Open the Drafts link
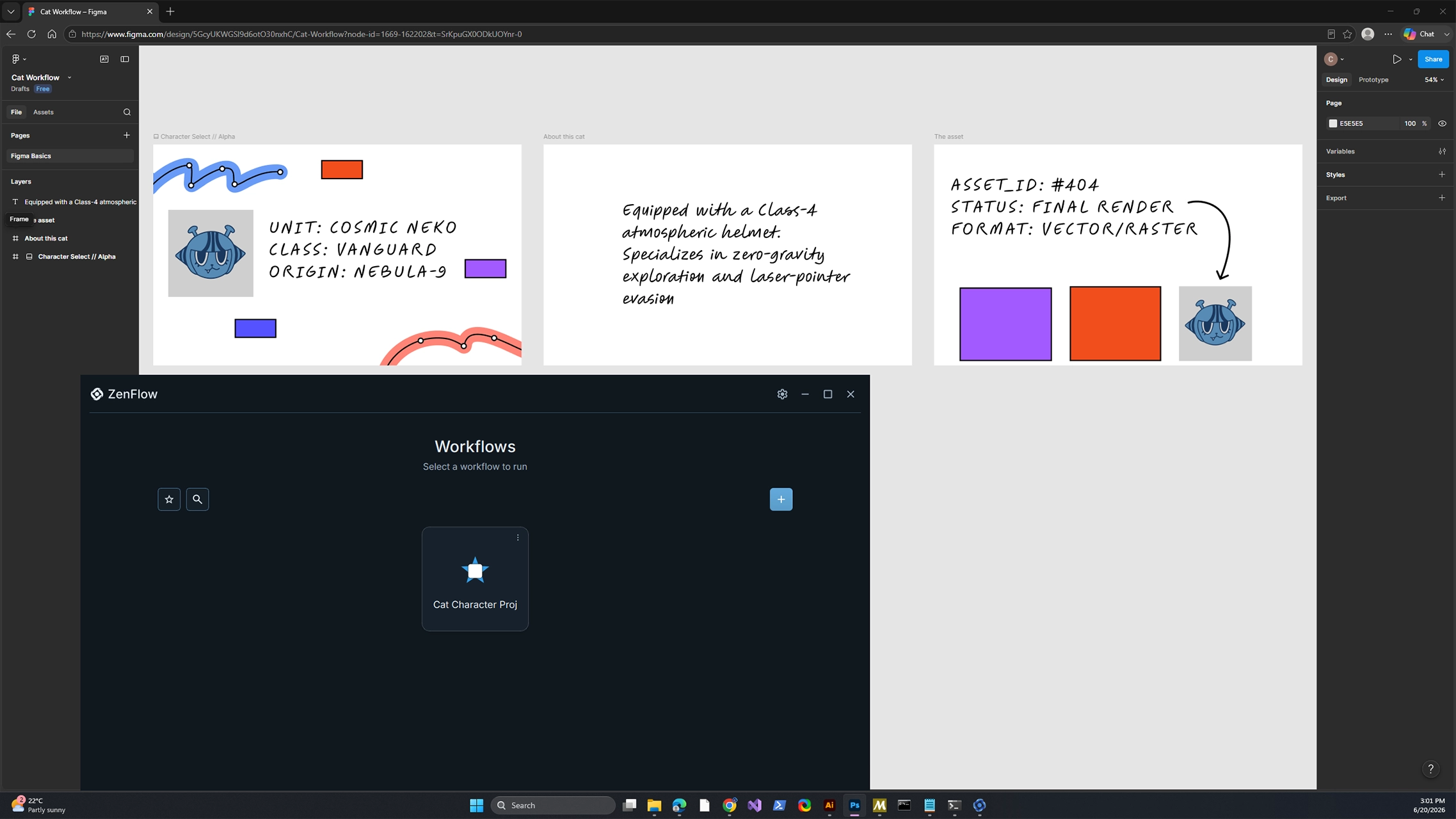Screen dimensions: 1456x819 click(x=20, y=89)
